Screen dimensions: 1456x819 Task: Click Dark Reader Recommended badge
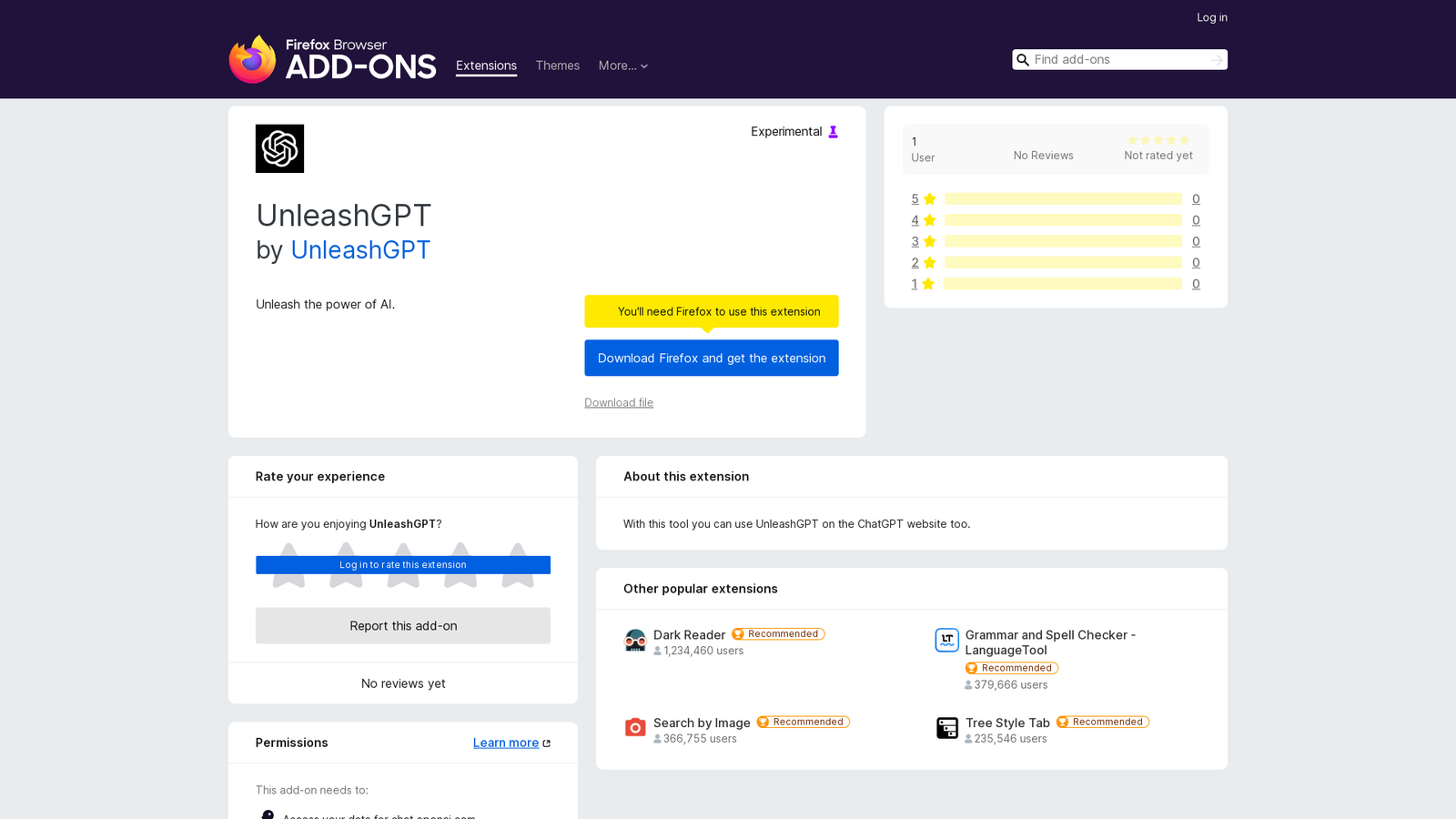pos(778,634)
